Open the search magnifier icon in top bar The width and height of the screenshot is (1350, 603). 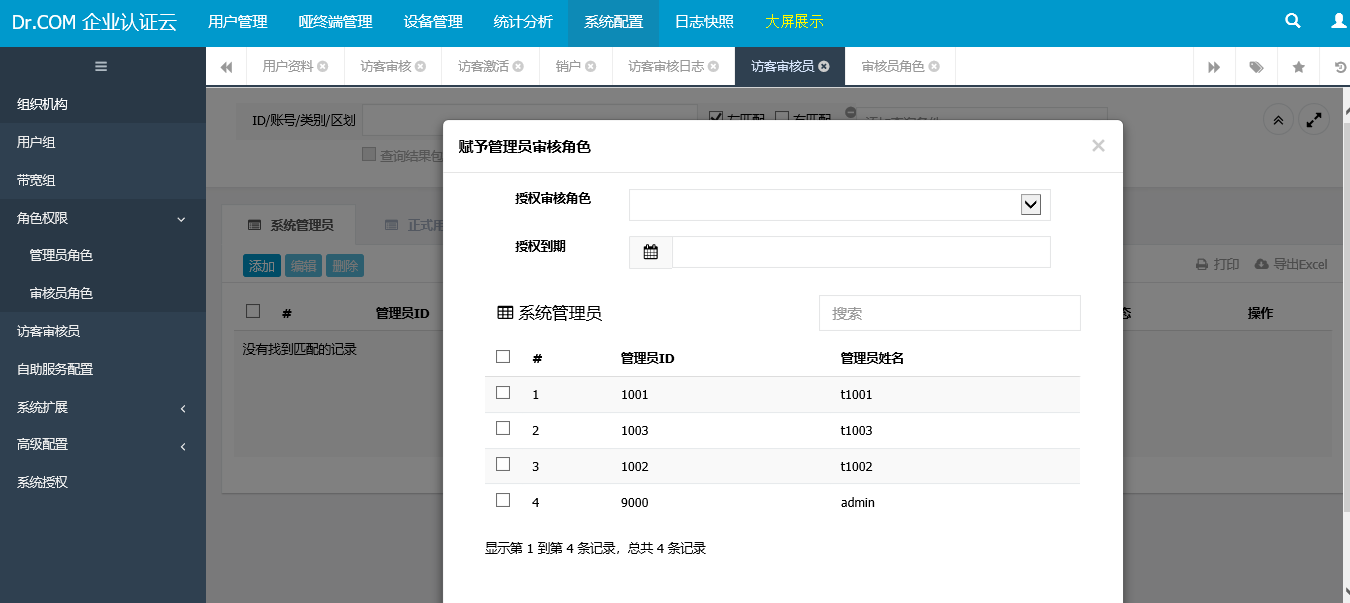click(x=1293, y=21)
